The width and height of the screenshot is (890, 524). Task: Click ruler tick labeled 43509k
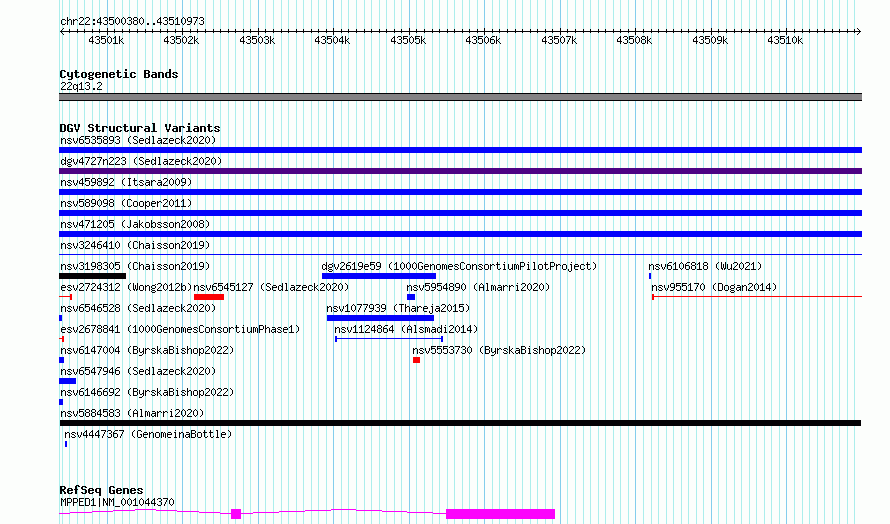(x=710, y=40)
